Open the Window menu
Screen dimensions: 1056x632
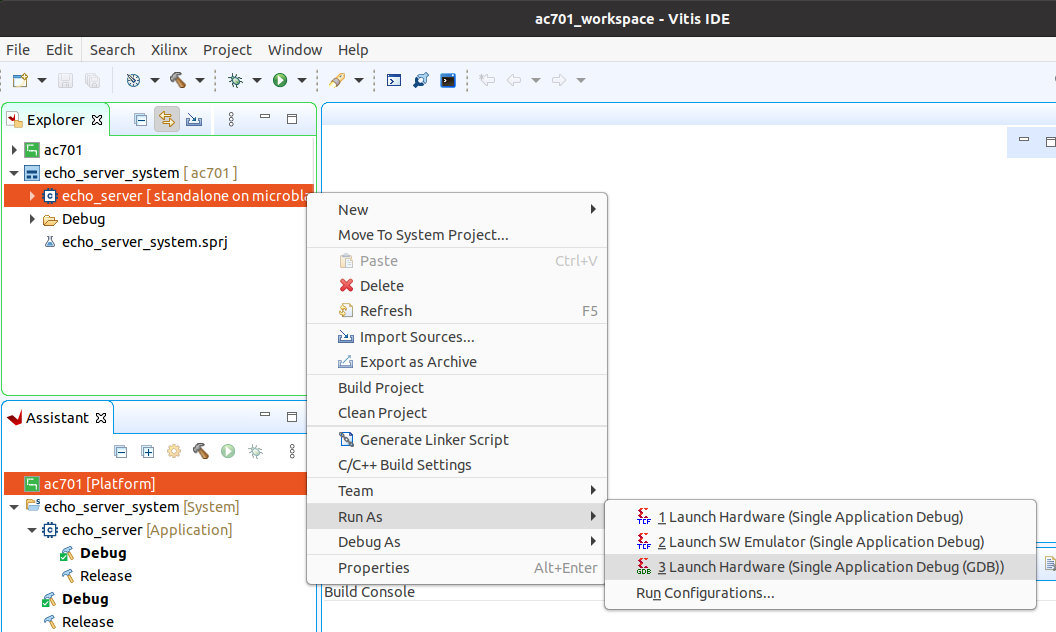[295, 50]
